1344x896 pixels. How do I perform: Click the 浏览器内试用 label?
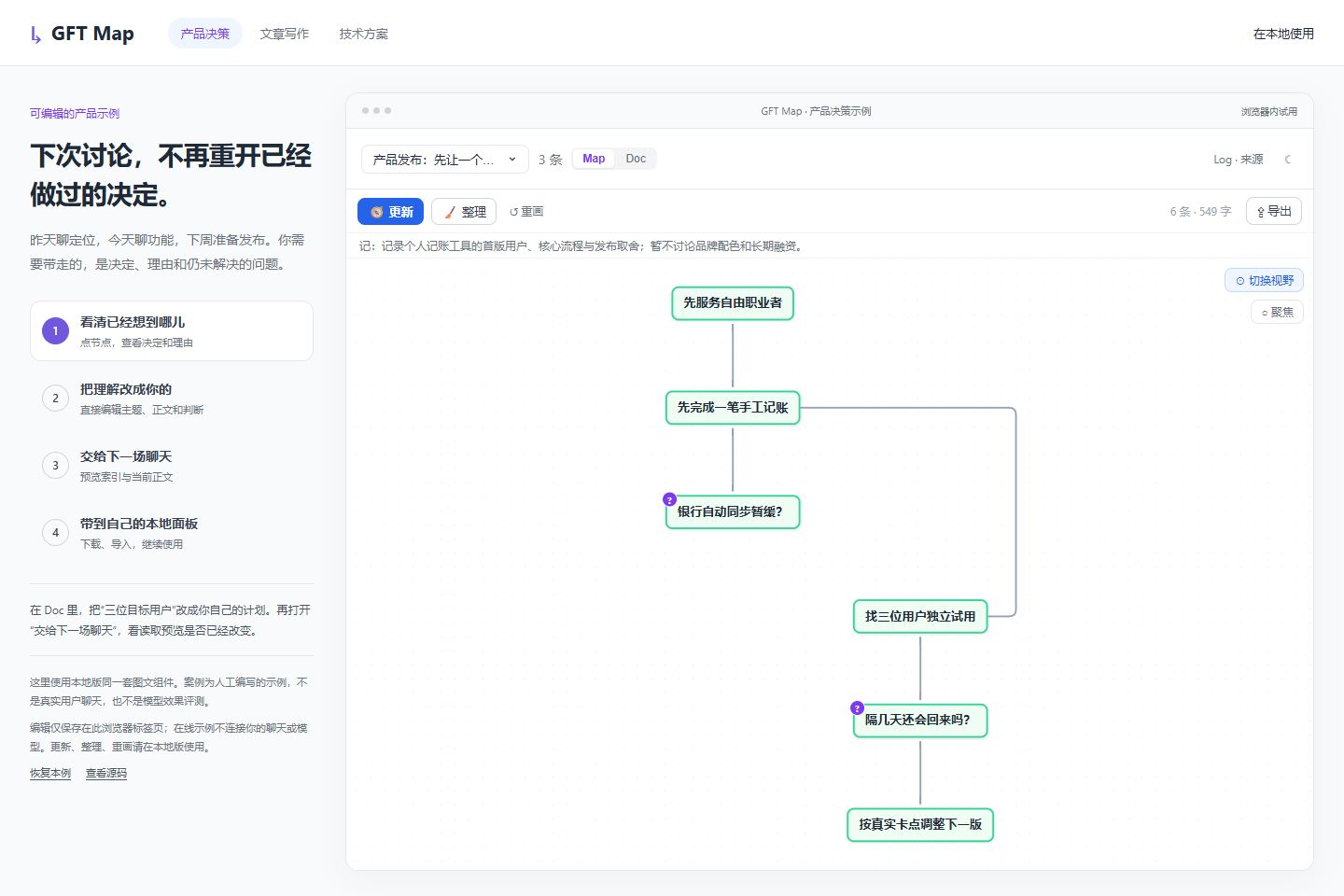[x=1268, y=111]
